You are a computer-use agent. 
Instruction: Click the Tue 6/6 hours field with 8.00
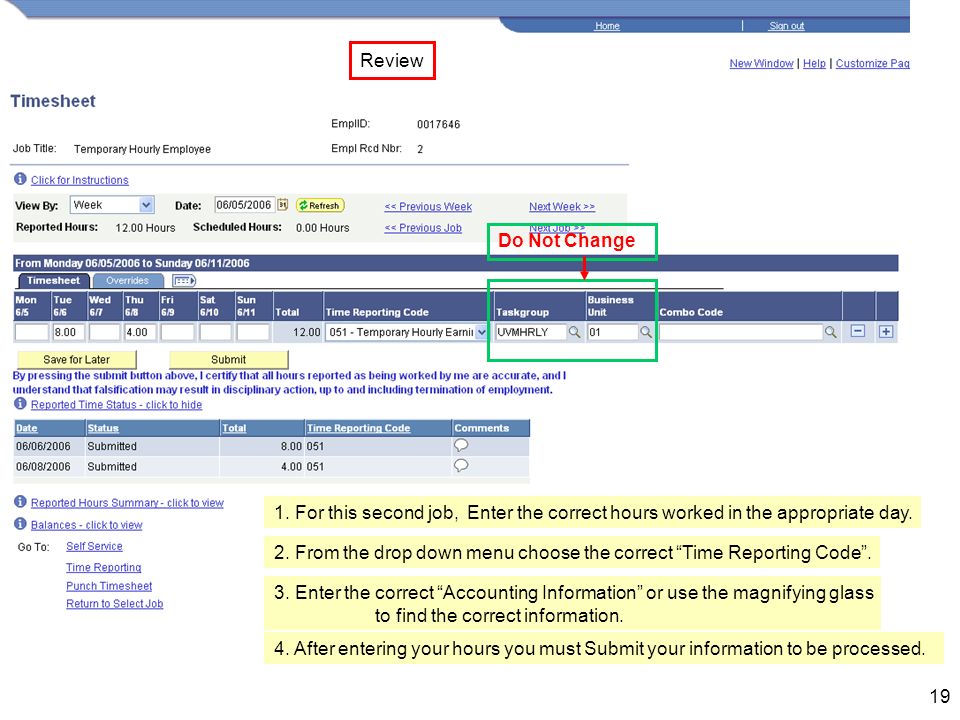click(69, 332)
